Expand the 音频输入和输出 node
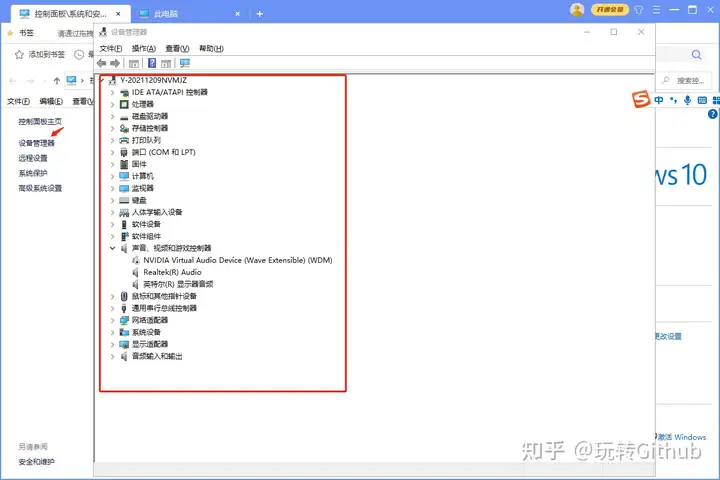Image resolution: width=720 pixels, height=480 pixels. [112, 356]
